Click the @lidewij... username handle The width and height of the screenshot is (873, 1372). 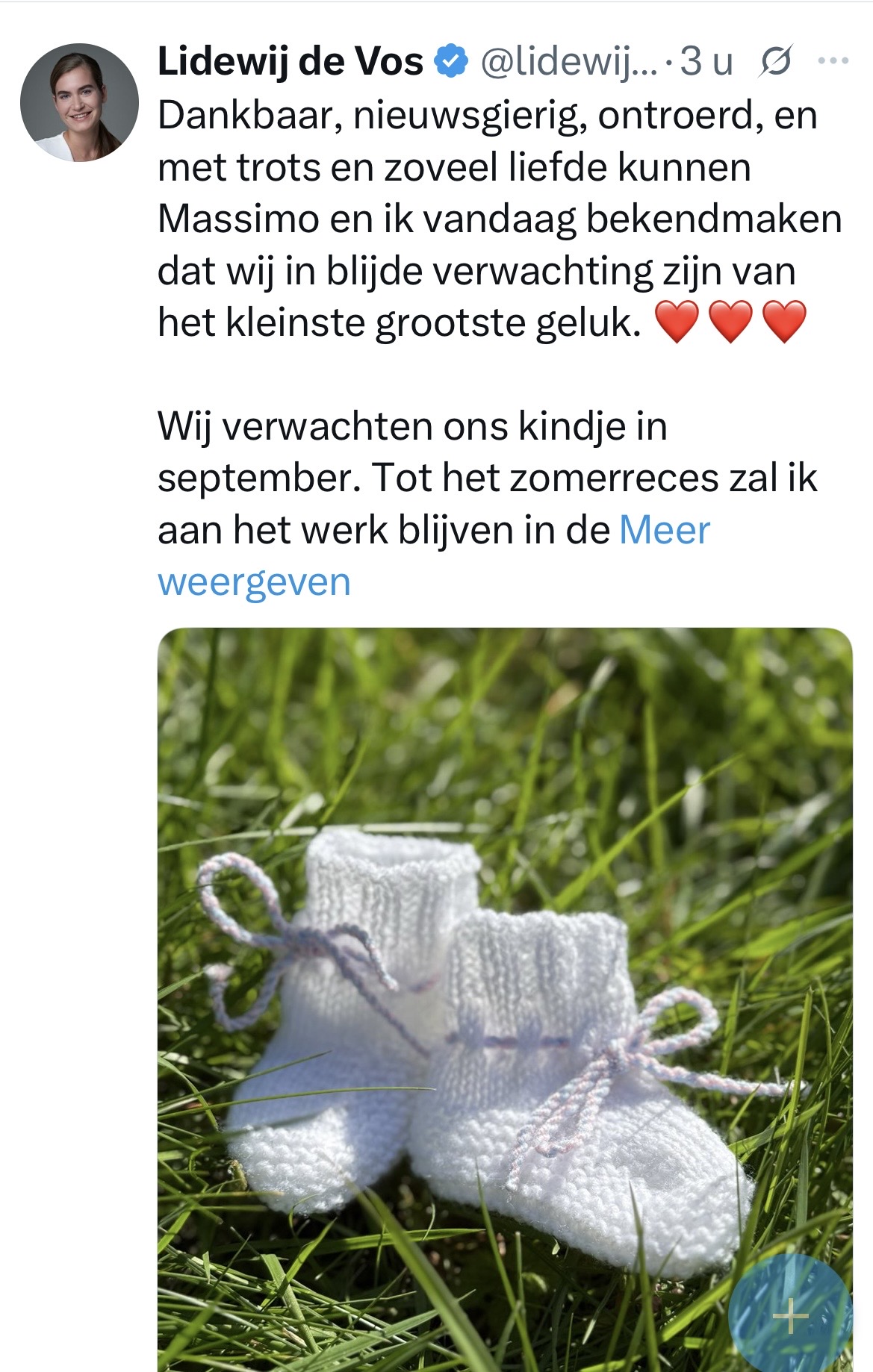pyautogui.click(x=569, y=62)
